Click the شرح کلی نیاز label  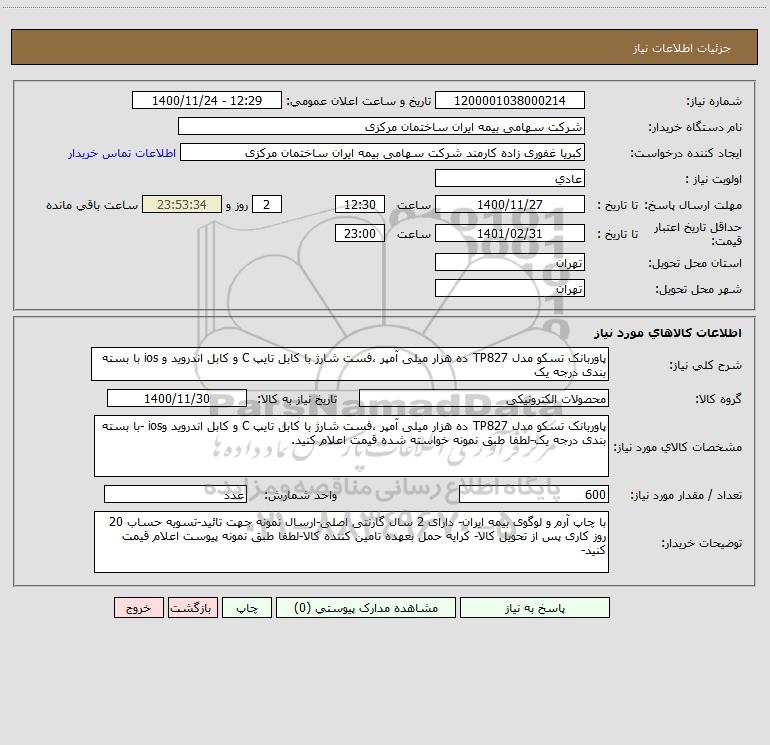tap(706, 365)
